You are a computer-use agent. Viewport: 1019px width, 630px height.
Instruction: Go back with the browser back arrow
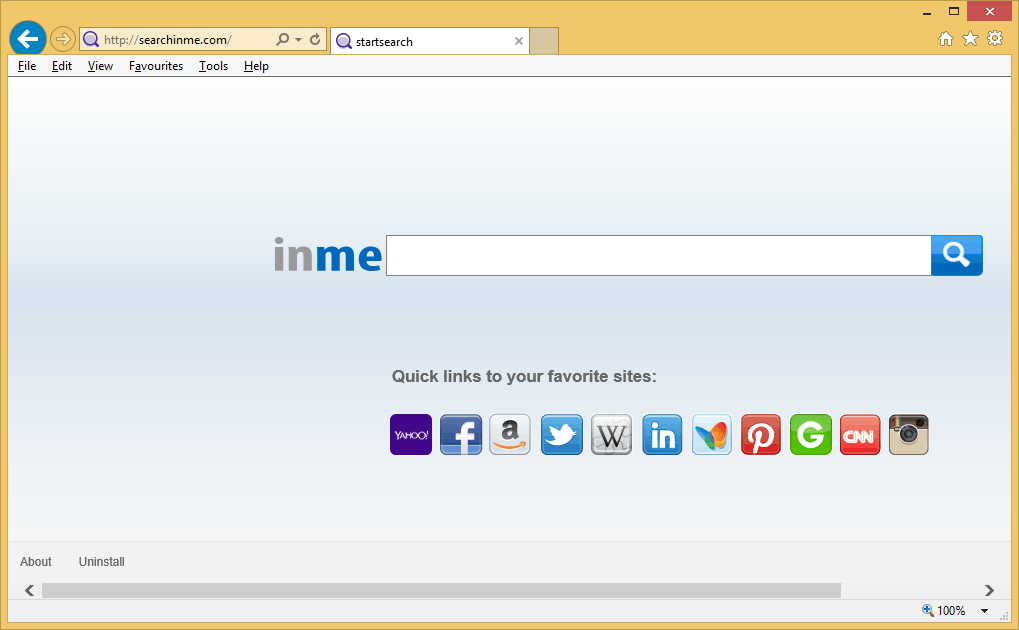pos(27,39)
